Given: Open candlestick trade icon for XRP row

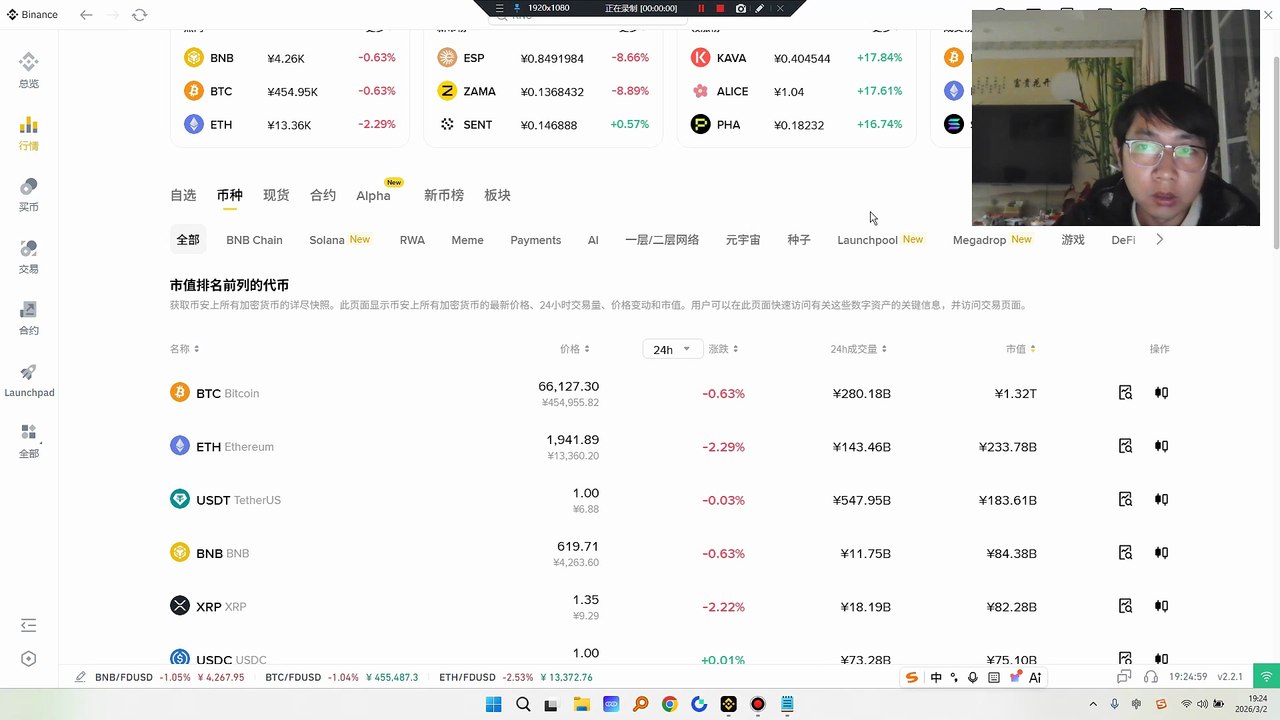Looking at the screenshot, I should coord(1161,605).
